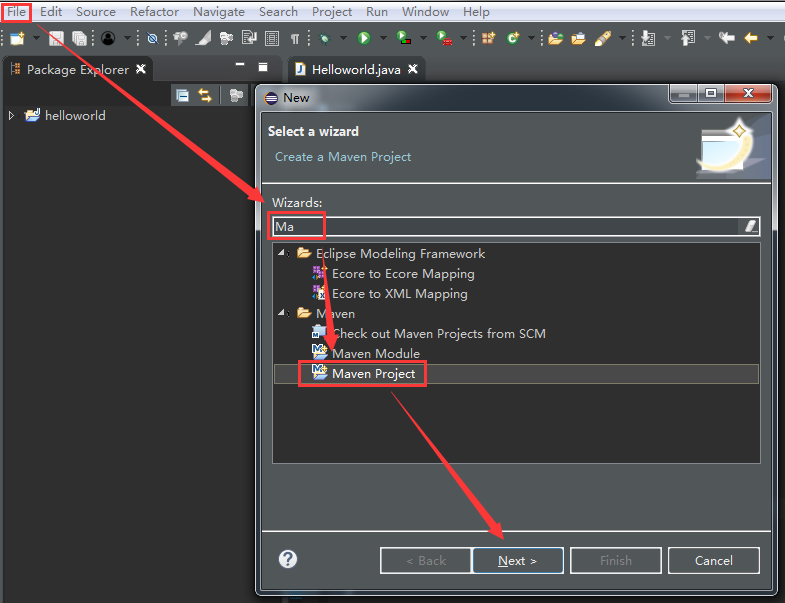This screenshot has height=603, width=785.
Task: Open the Run menu
Action: 377,12
